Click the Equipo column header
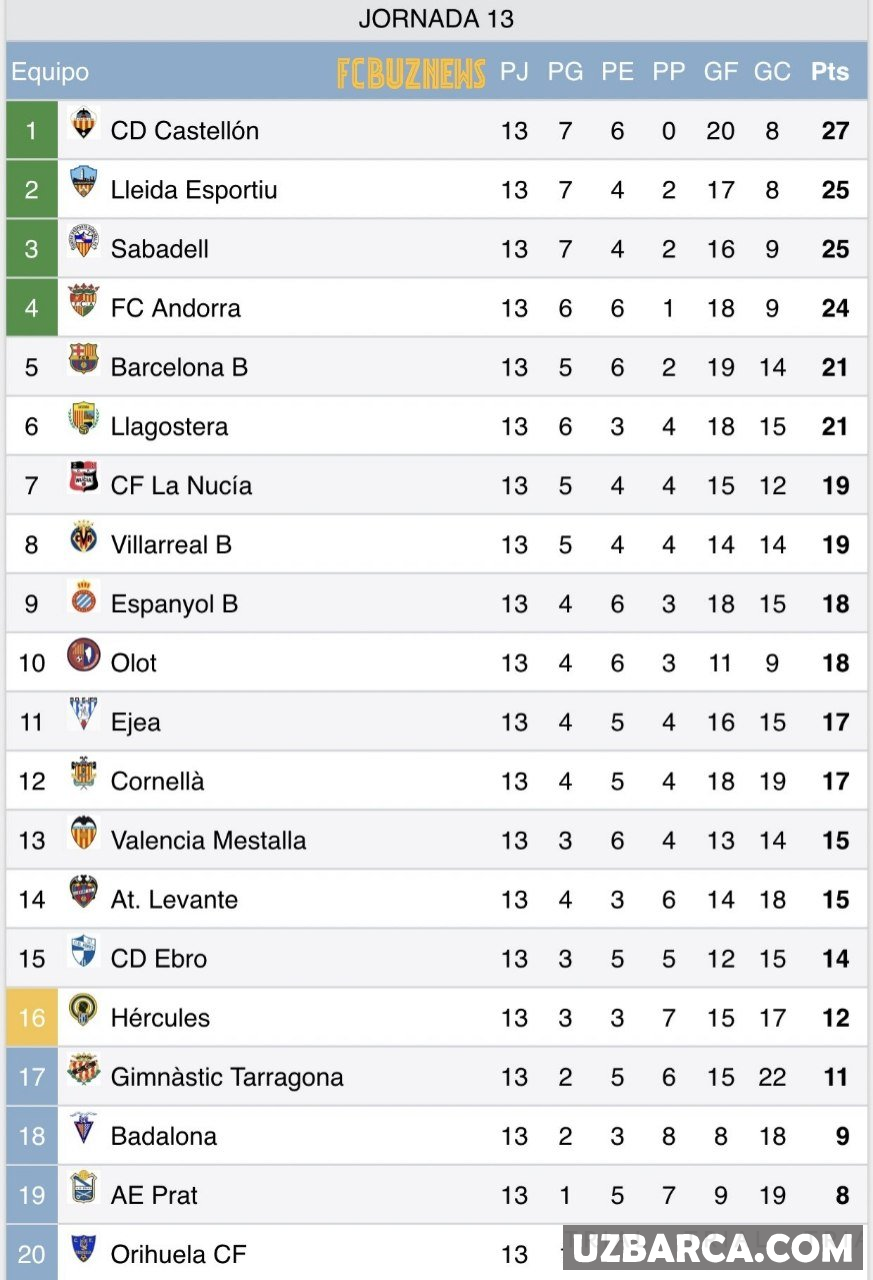This screenshot has width=873, height=1280. pyautogui.click(x=50, y=72)
